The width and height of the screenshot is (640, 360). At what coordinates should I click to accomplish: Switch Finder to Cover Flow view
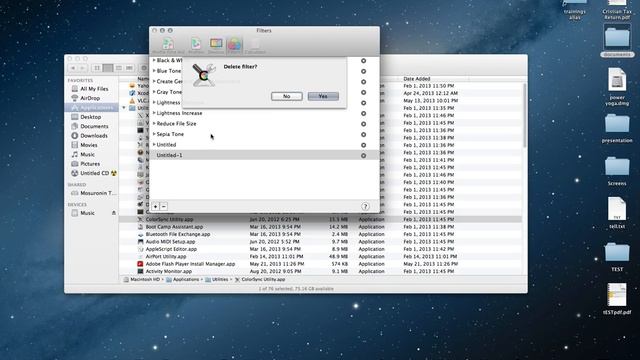pyautogui.click(x=129, y=68)
